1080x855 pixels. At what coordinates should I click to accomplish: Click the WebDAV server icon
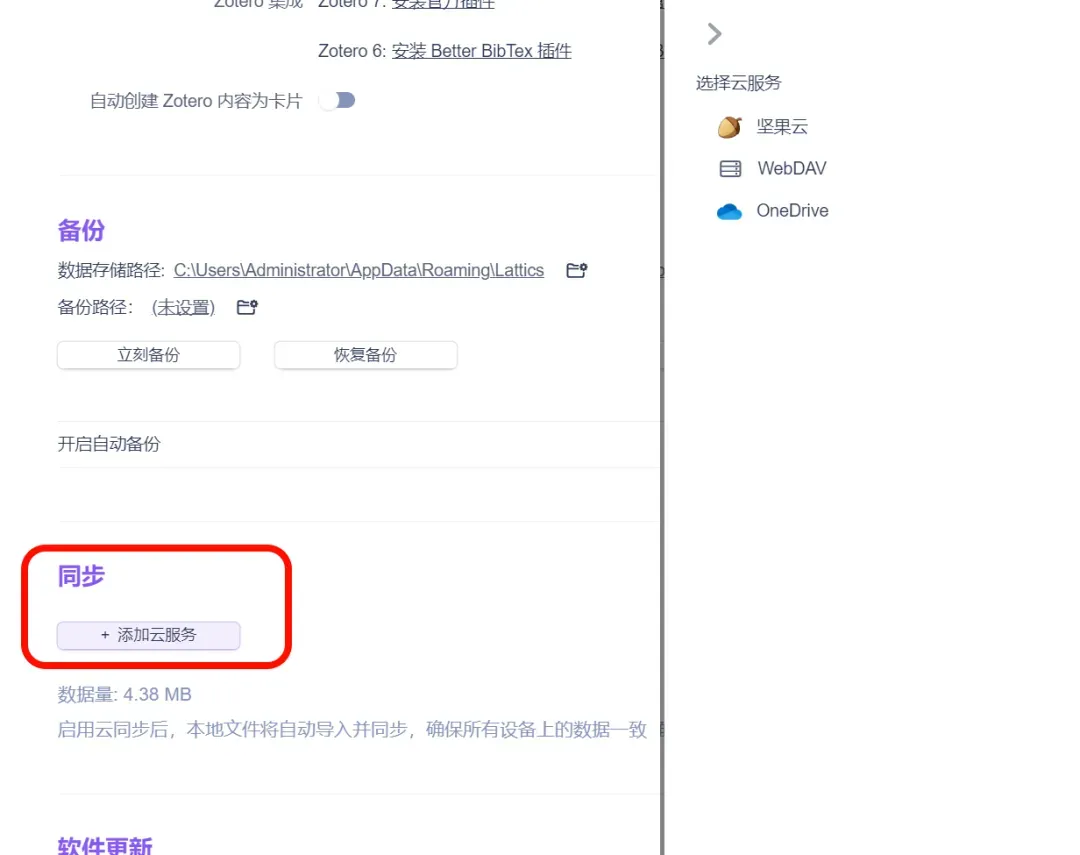[x=730, y=169]
